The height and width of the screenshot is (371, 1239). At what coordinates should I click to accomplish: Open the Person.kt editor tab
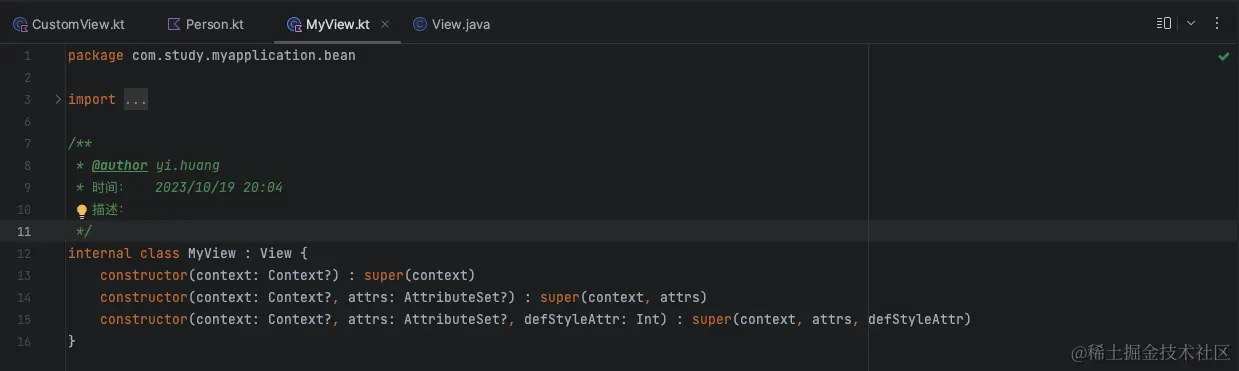[205, 24]
